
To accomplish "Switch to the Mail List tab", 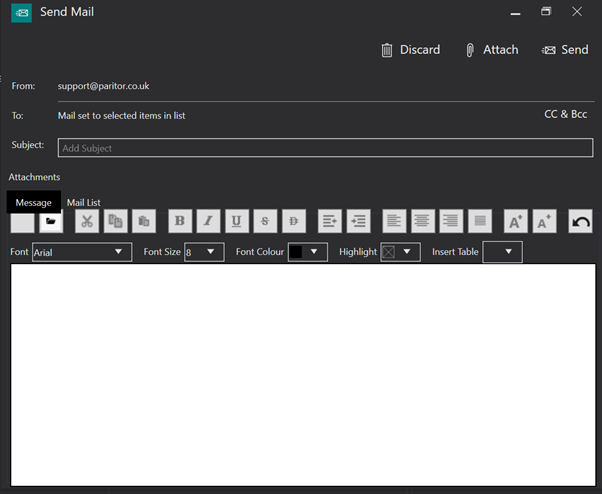I will click(x=84, y=202).
